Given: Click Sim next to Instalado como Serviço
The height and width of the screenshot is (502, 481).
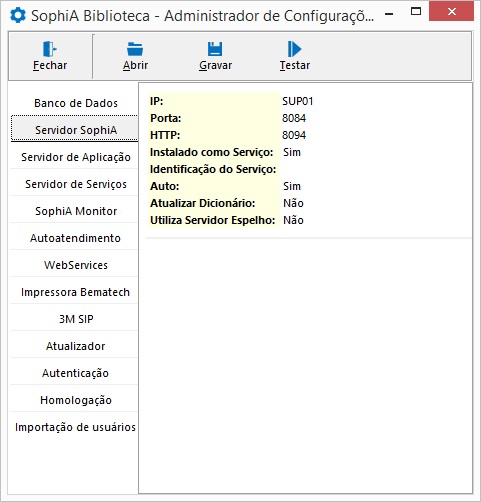Looking at the screenshot, I should (292, 152).
